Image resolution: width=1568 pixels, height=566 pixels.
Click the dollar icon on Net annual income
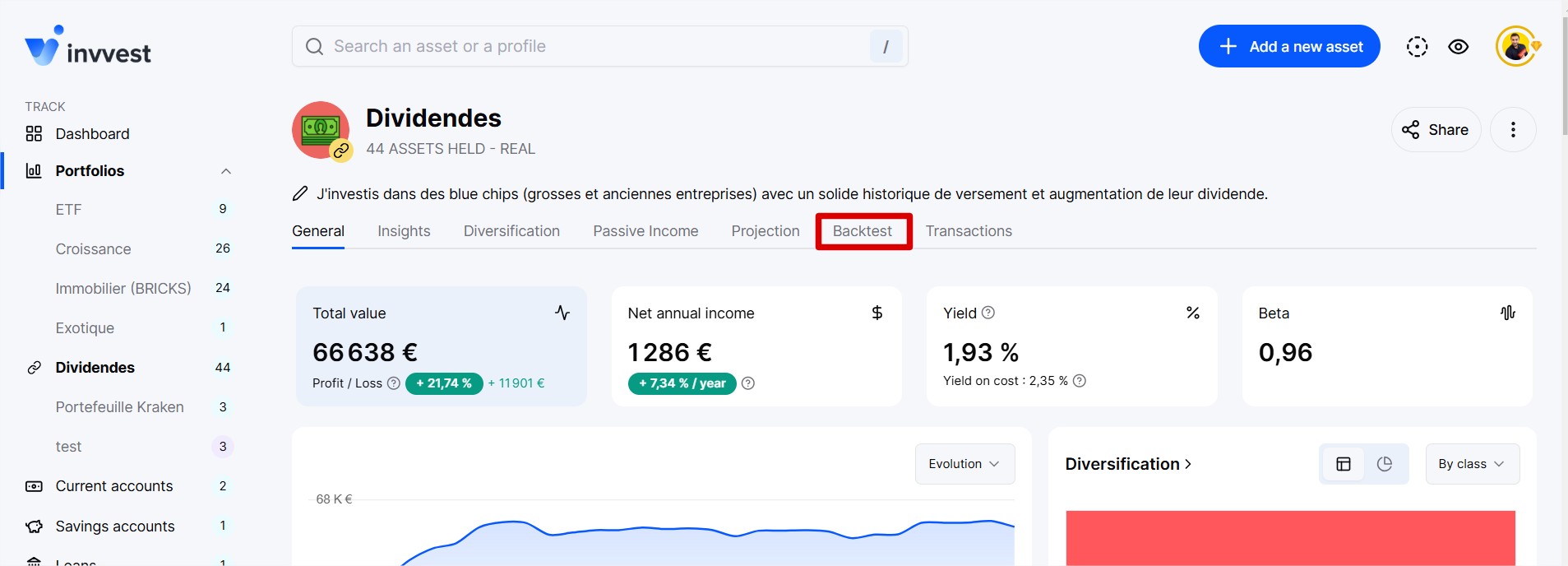pos(877,313)
